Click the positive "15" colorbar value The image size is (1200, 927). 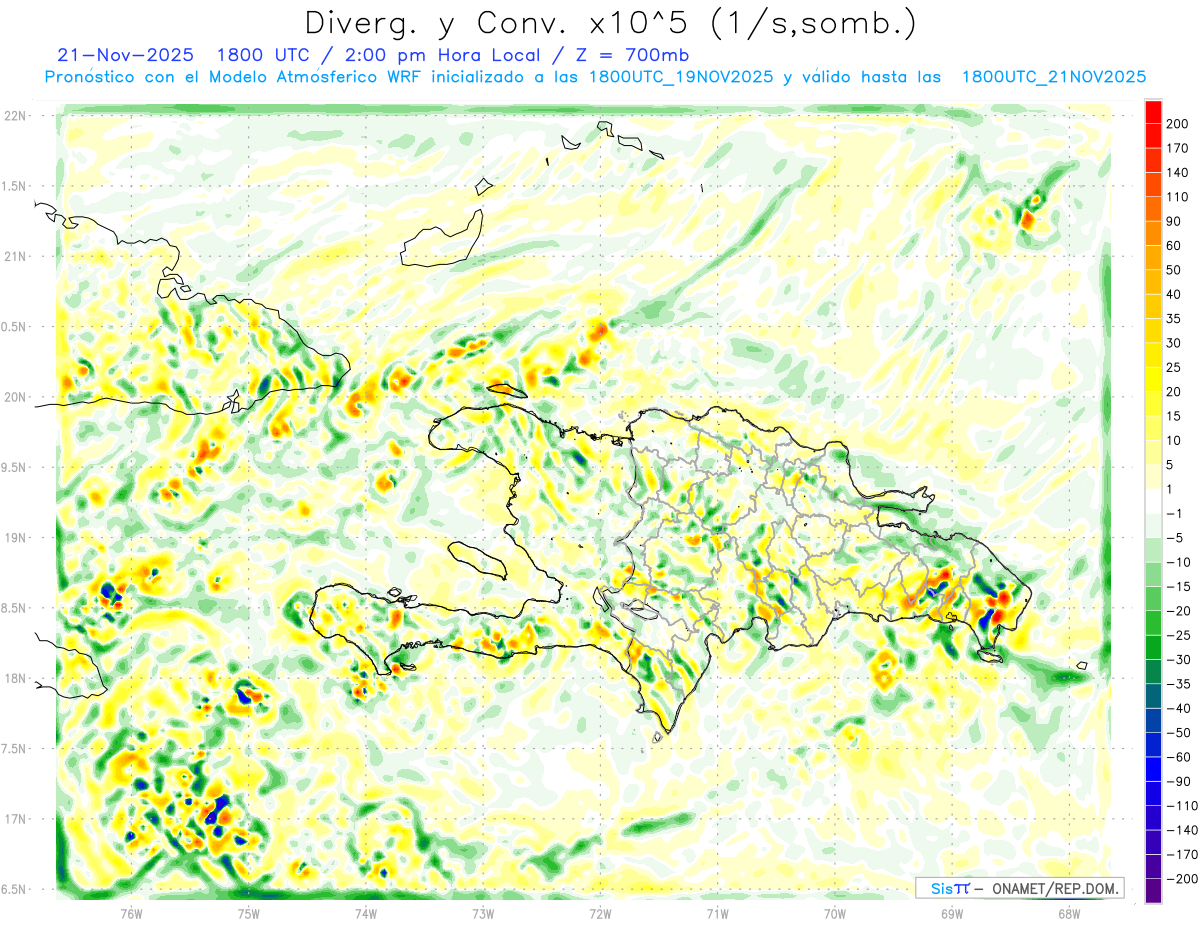[1174, 416]
